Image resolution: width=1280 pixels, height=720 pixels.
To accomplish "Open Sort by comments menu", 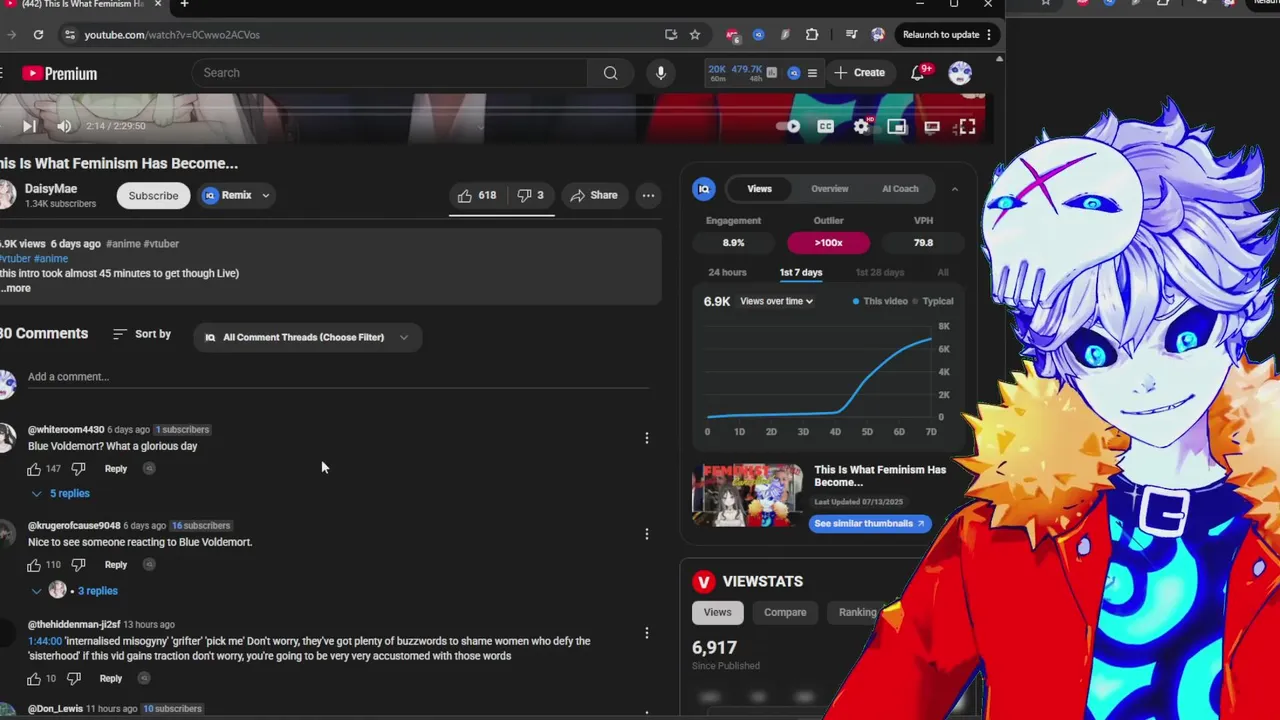I will click(x=141, y=334).
